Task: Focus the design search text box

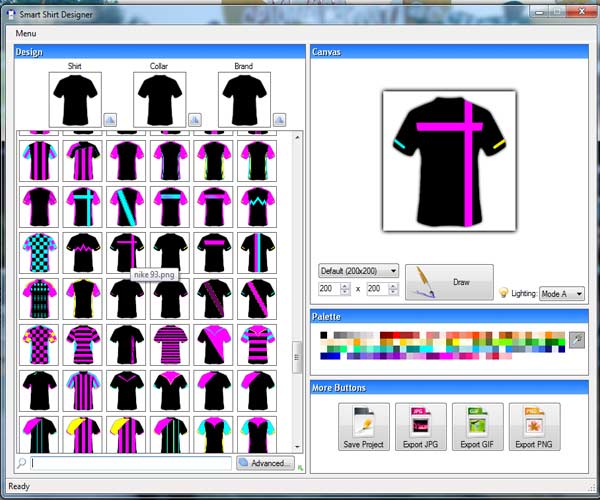Action: click(131, 463)
